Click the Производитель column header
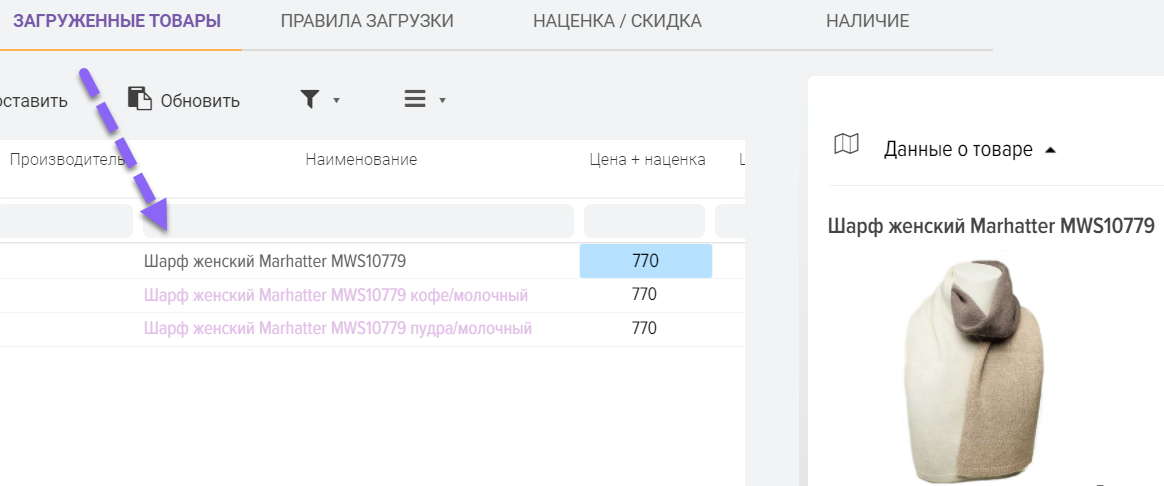The image size is (1164, 486). coord(66,160)
